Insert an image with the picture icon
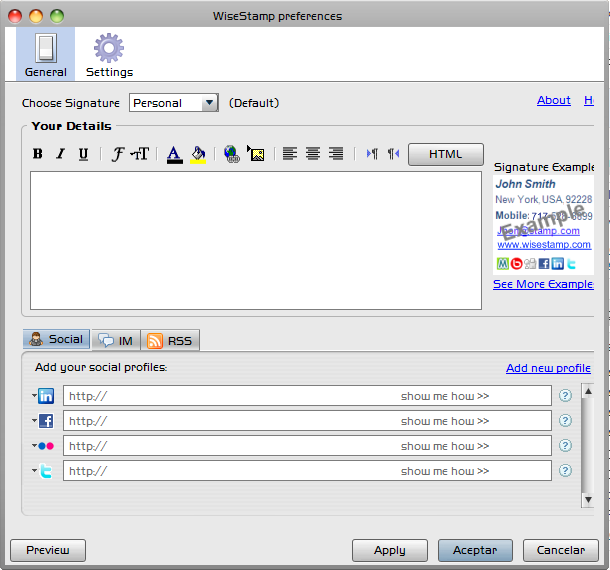This screenshot has height=570, width=610. [x=256, y=153]
